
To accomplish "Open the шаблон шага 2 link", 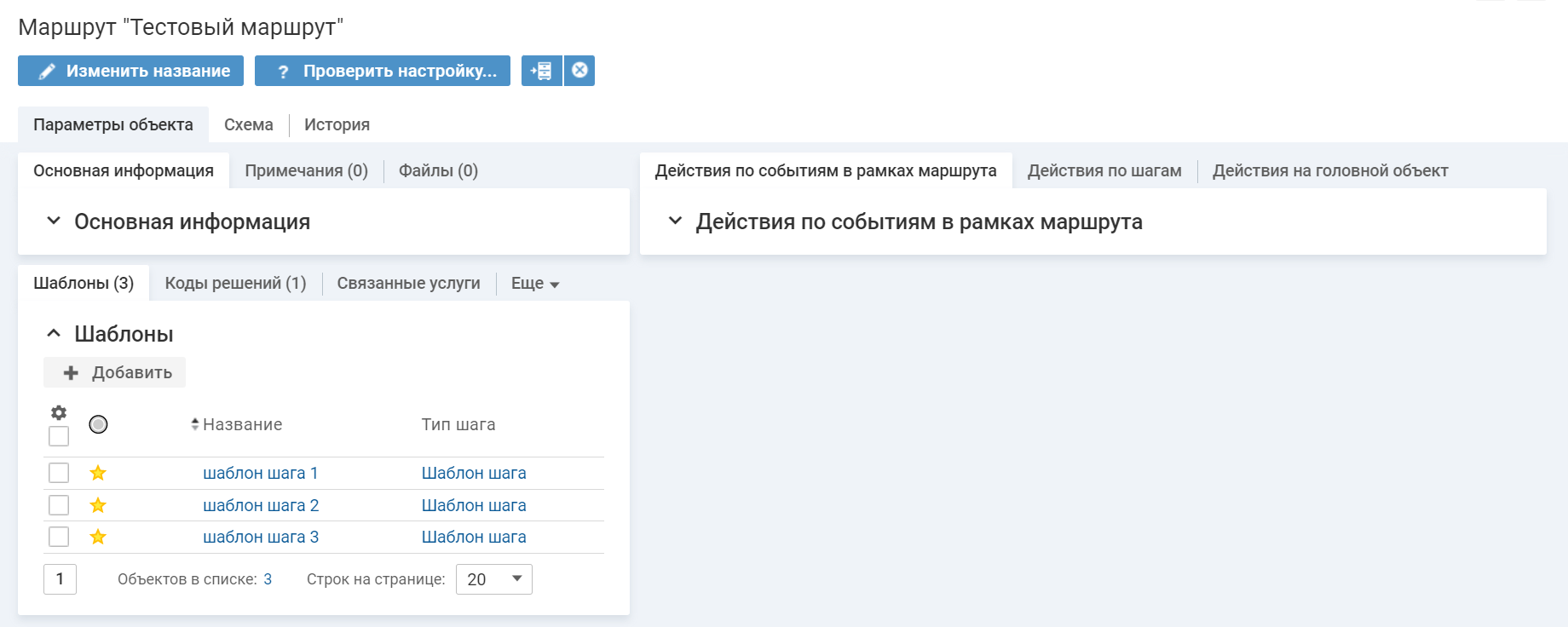I will point(261,505).
